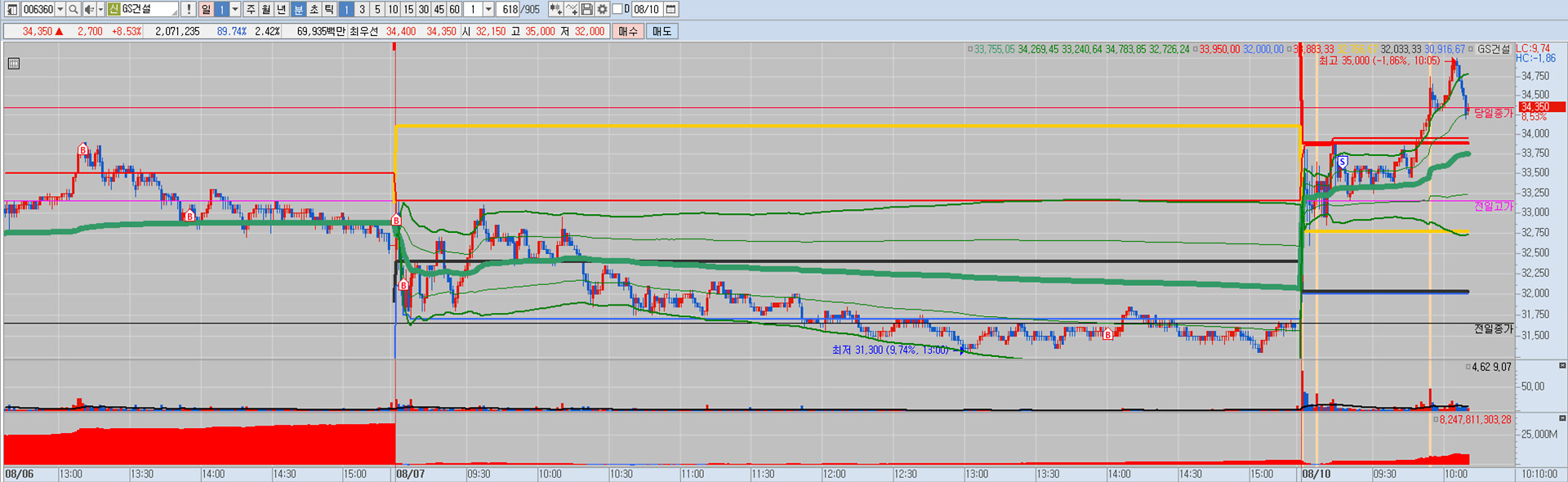This screenshot has height=482, width=1568.
Task: Open the calendar date picker icon
Action: [670, 9]
